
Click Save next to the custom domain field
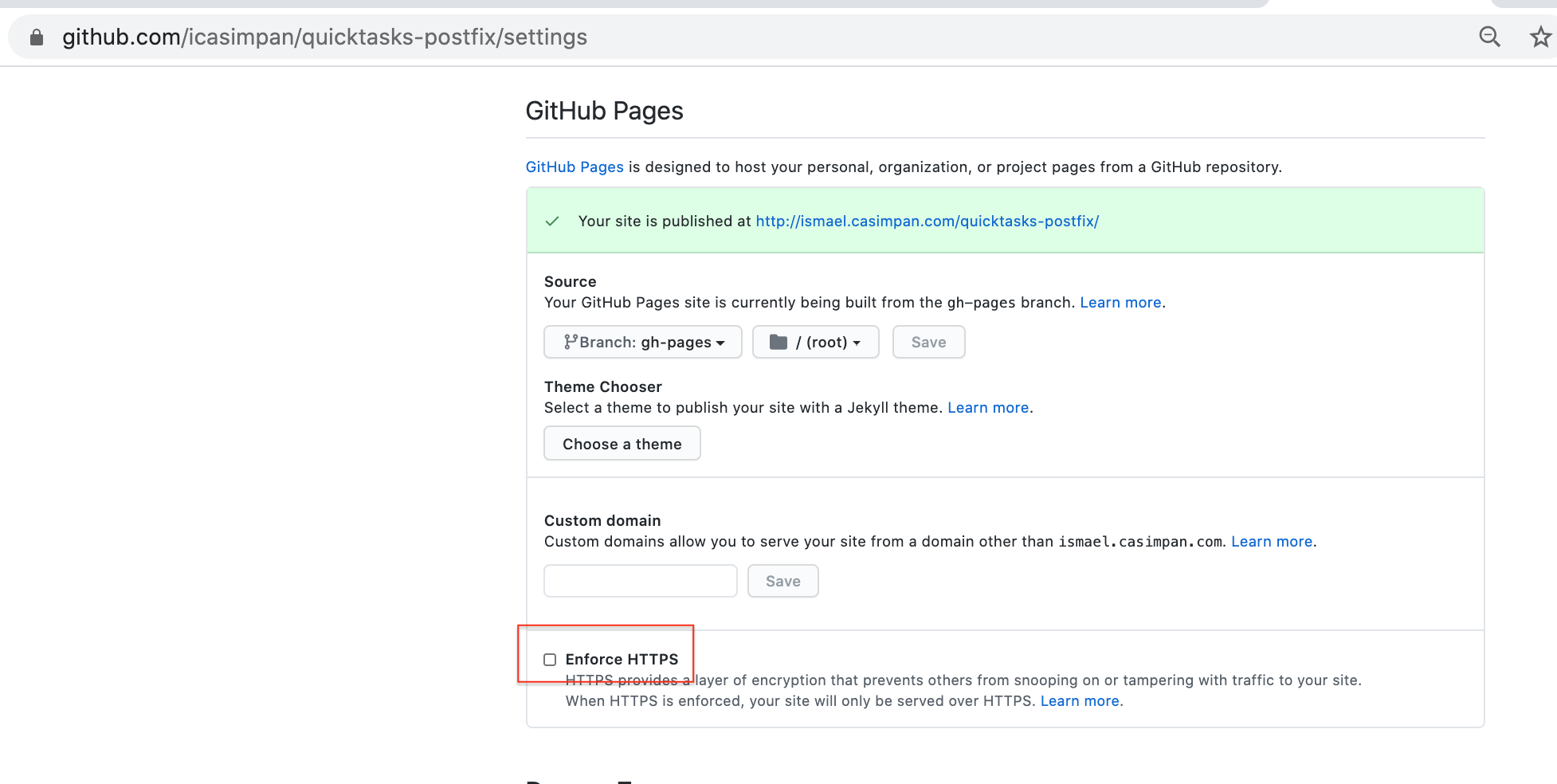click(x=782, y=581)
